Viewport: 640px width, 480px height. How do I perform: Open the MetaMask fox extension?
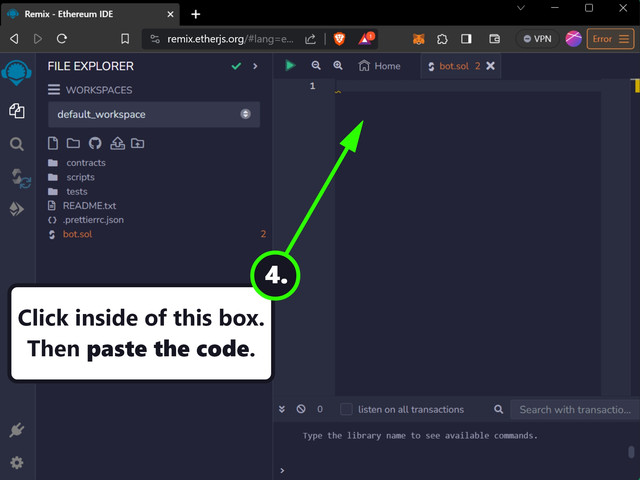pos(418,39)
